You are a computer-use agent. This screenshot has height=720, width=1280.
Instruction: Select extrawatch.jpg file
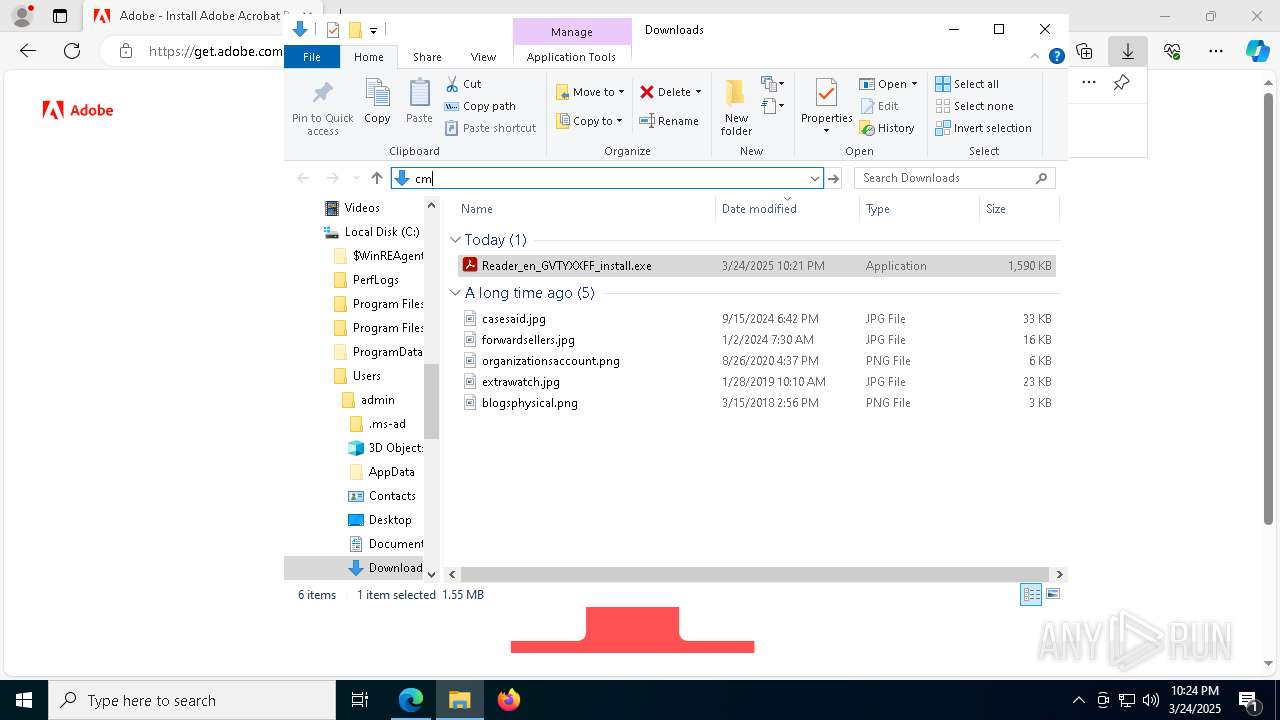click(x=756, y=382)
